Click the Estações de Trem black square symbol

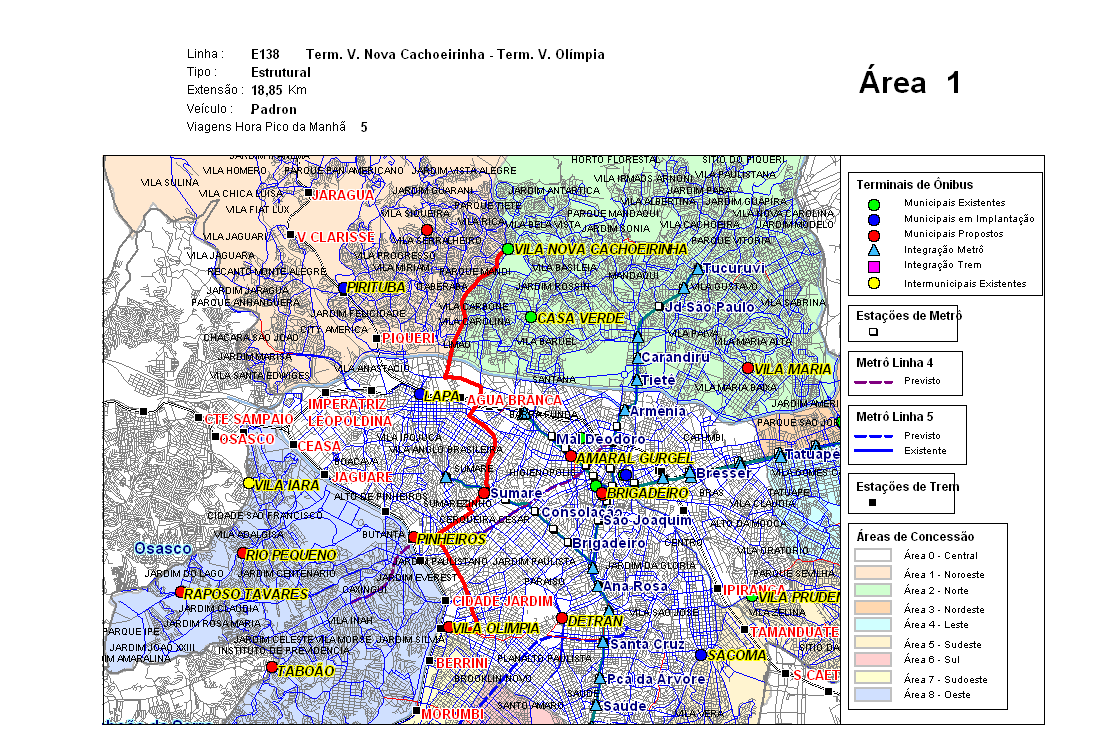(872, 502)
